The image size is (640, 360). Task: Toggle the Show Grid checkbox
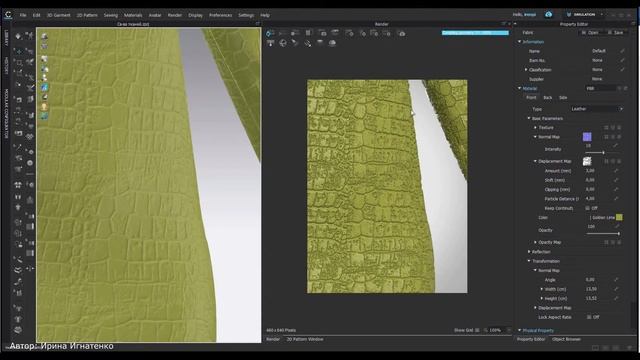477,330
